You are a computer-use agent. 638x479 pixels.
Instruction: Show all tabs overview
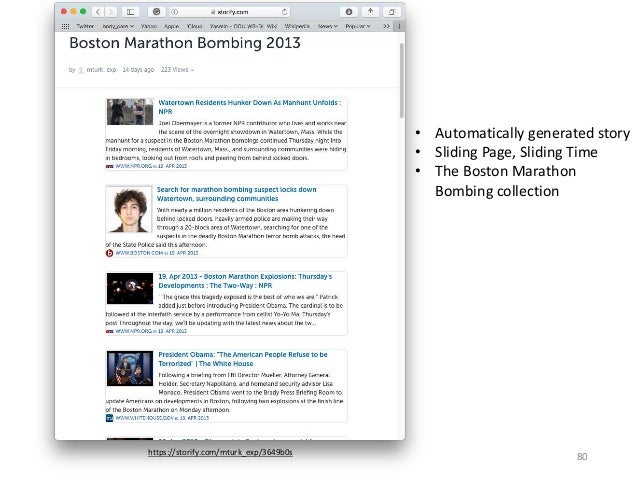point(392,12)
